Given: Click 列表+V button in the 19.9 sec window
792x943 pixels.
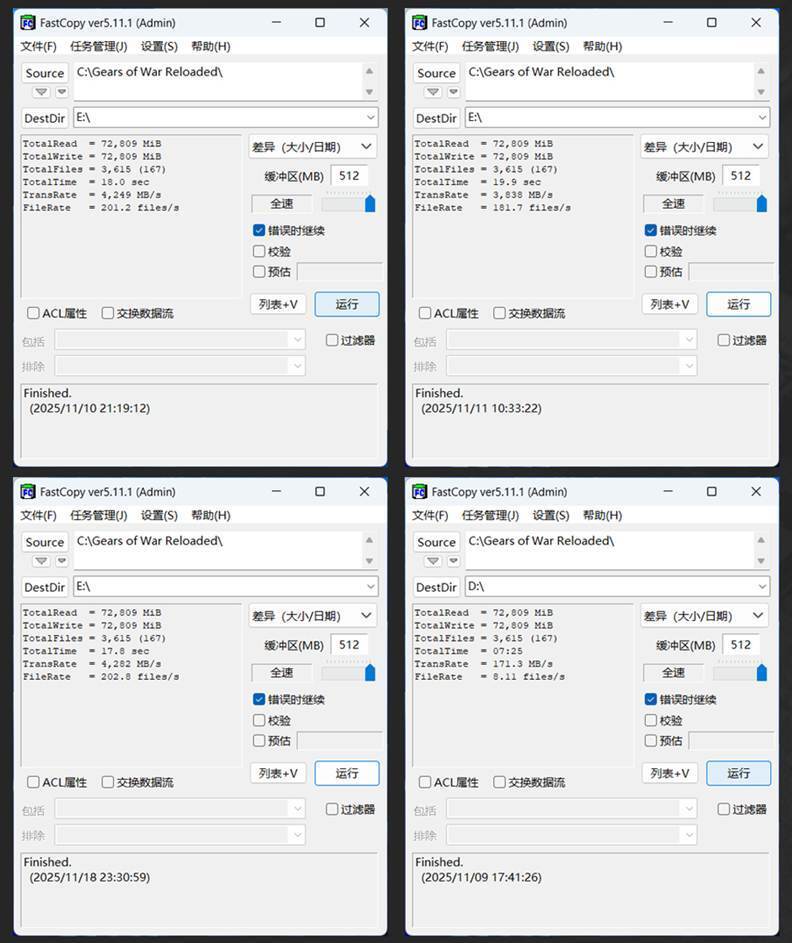Looking at the screenshot, I should point(669,304).
